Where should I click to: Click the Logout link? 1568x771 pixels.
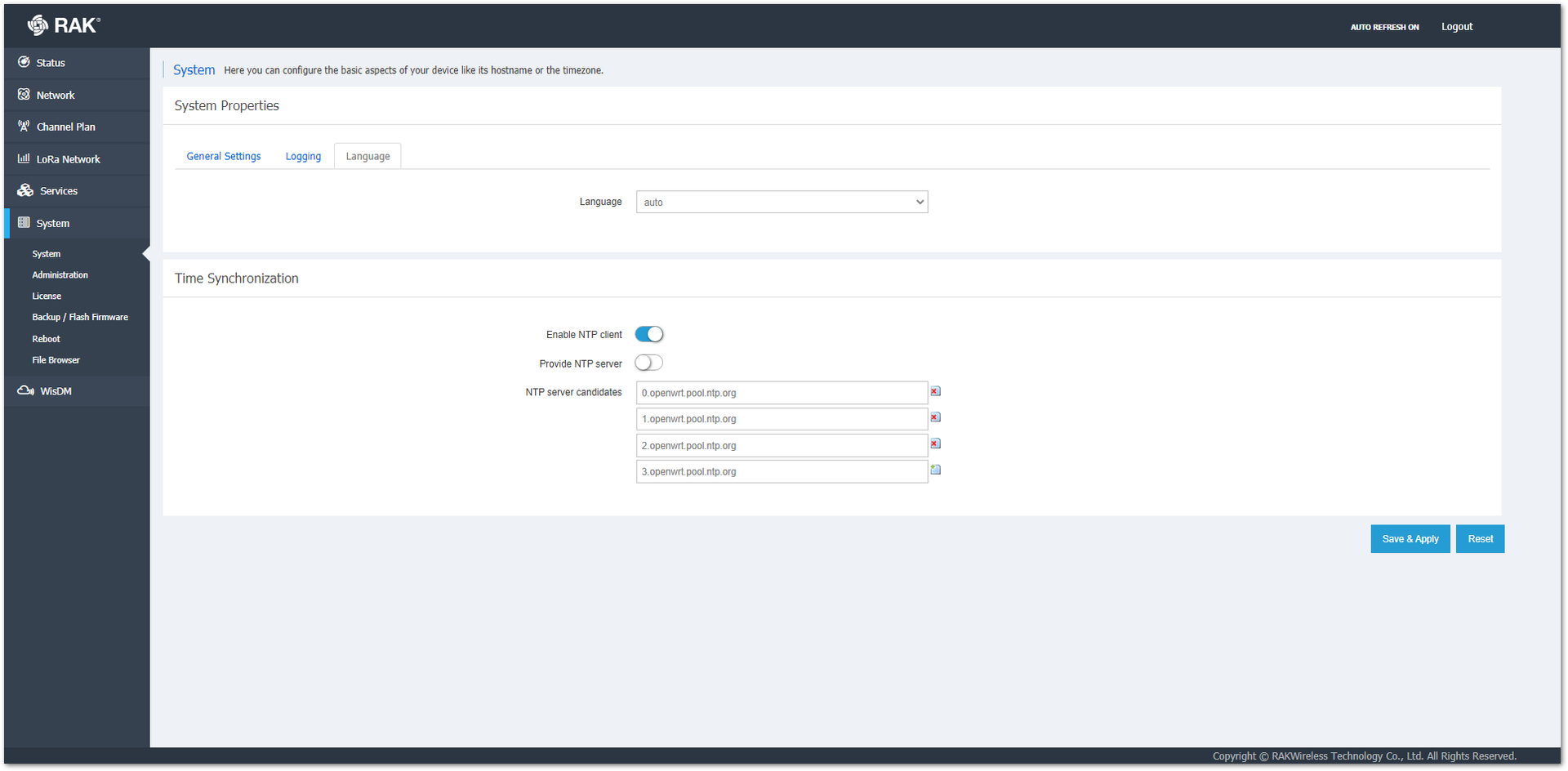1457,27
